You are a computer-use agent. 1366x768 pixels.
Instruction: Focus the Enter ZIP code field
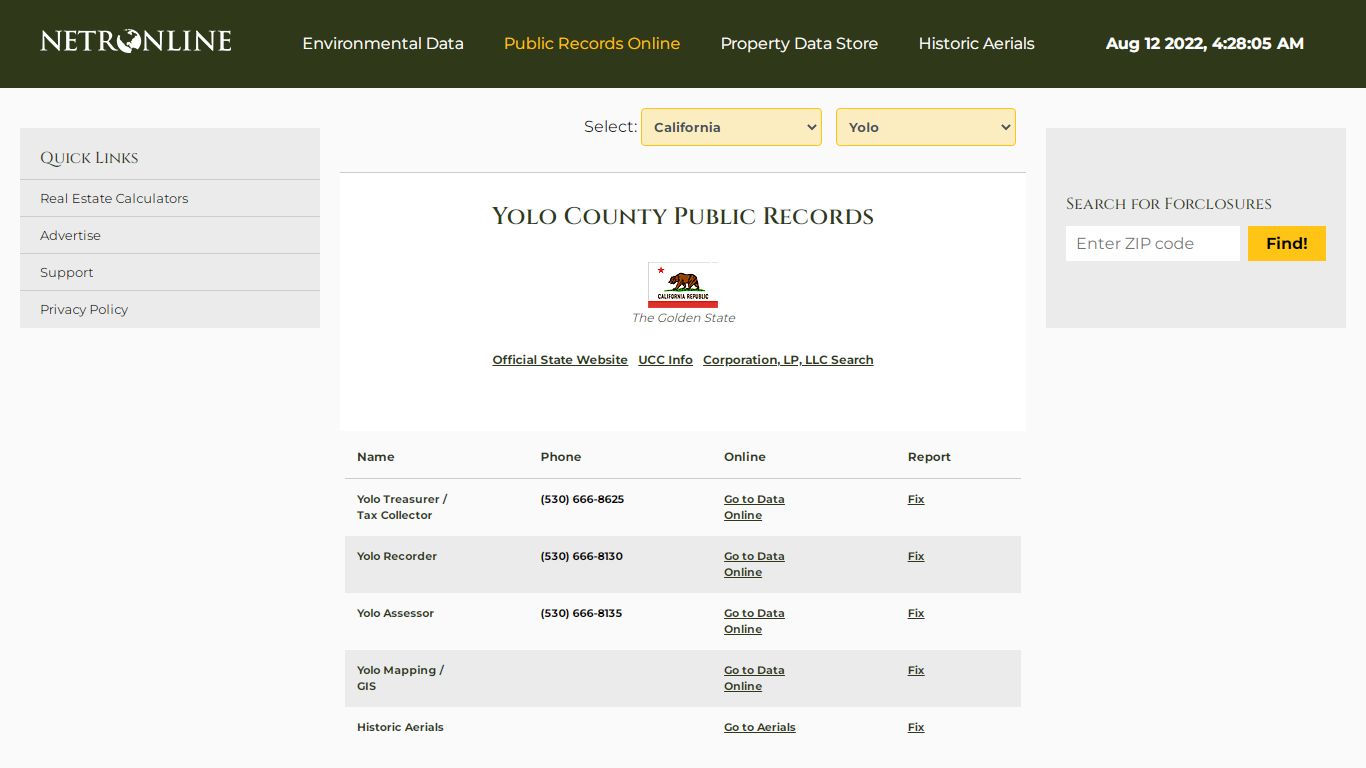coord(1153,243)
